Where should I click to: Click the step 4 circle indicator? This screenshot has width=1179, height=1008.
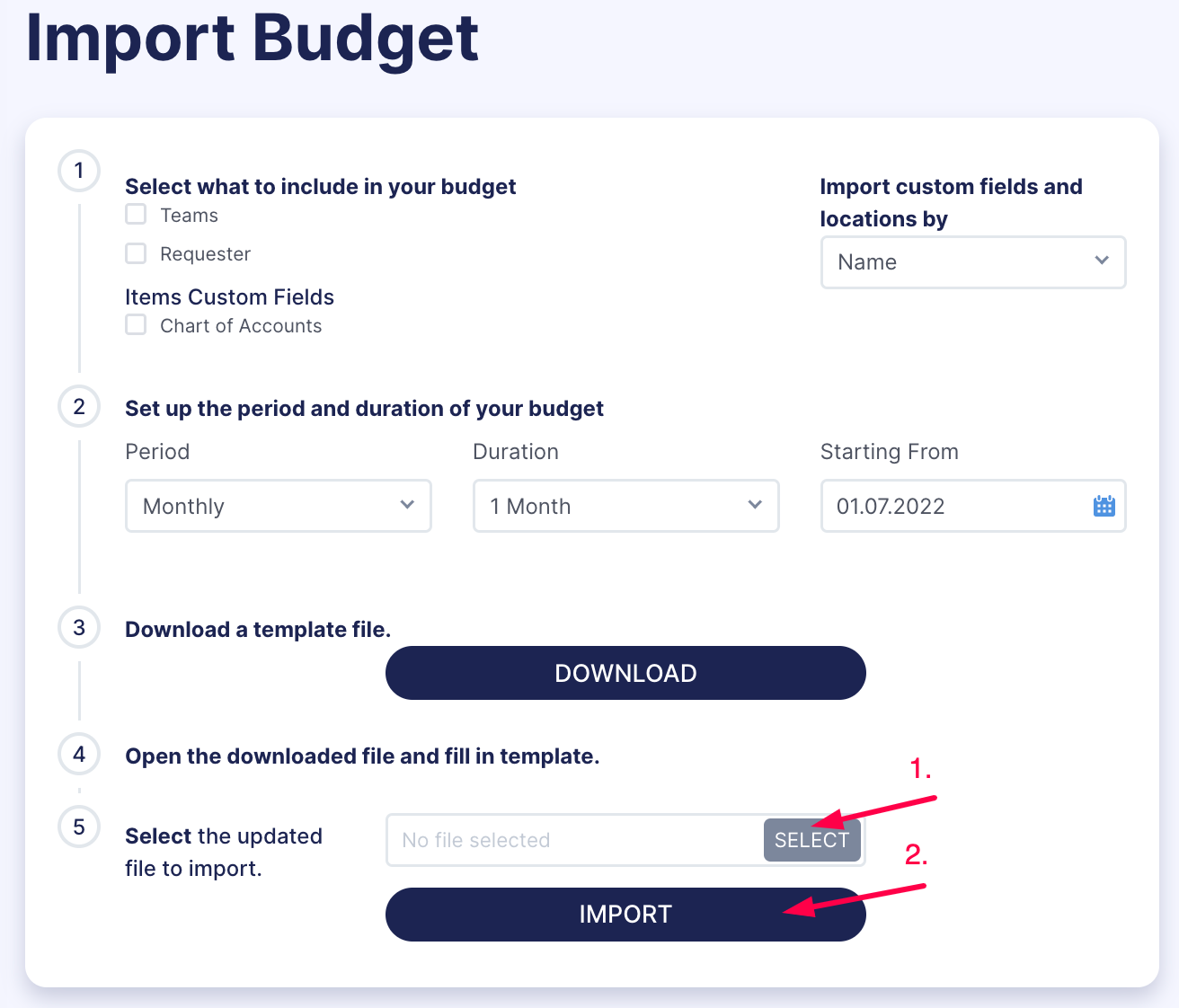click(79, 755)
